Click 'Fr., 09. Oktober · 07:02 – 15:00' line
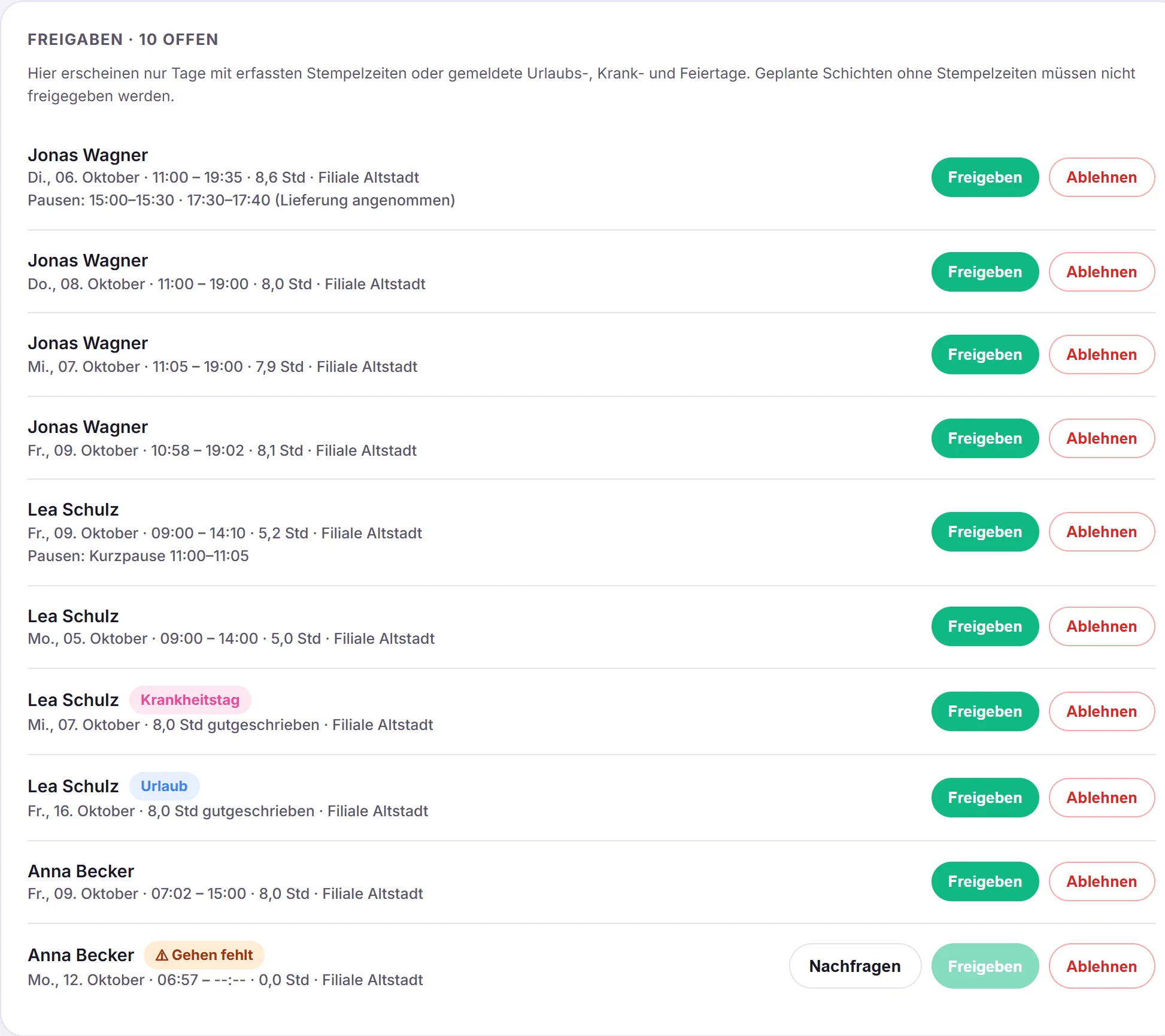The height and width of the screenshot is (1036, 1165). (x=225, y=893)
